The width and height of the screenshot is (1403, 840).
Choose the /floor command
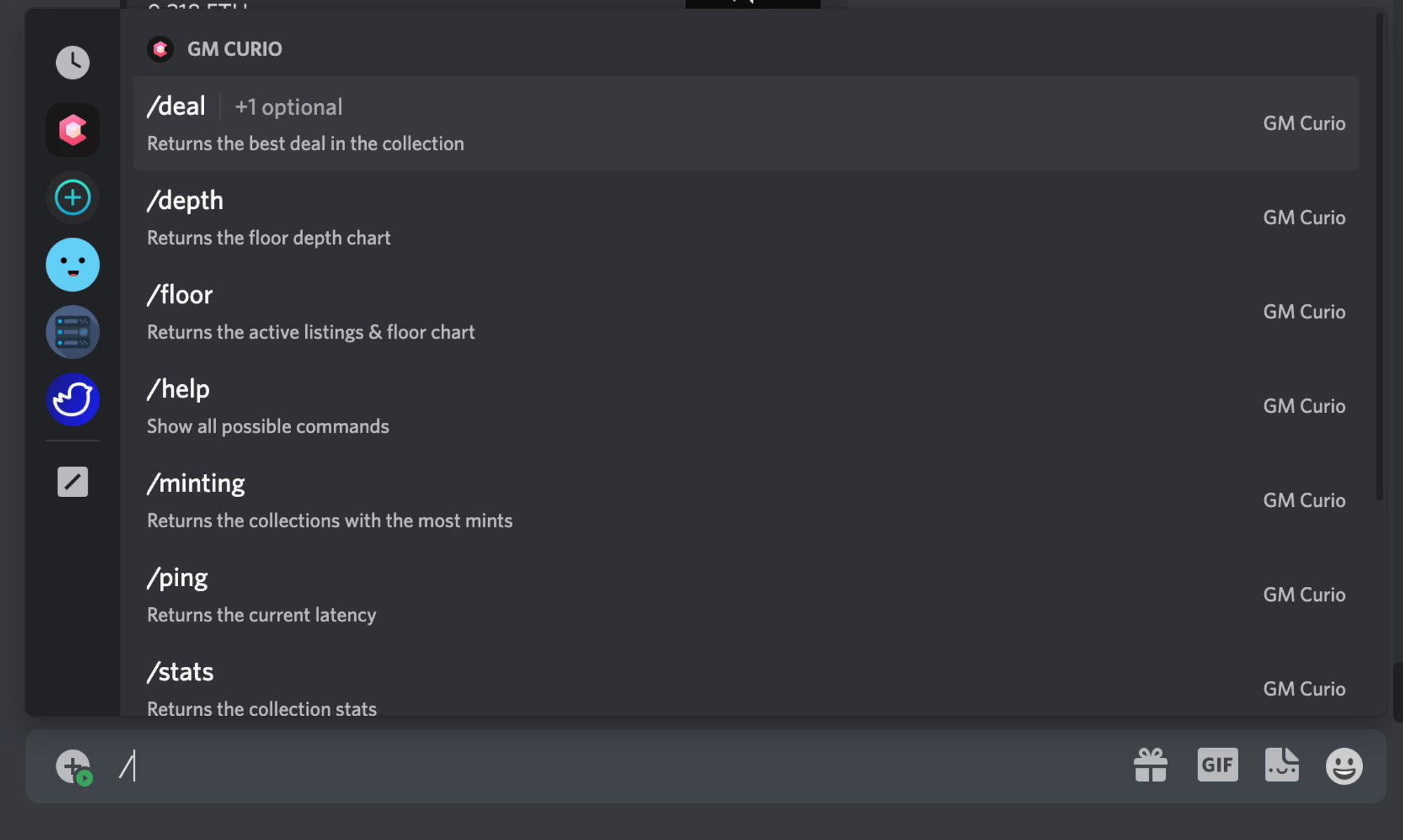pyautogui.click(x=746, y=312)
